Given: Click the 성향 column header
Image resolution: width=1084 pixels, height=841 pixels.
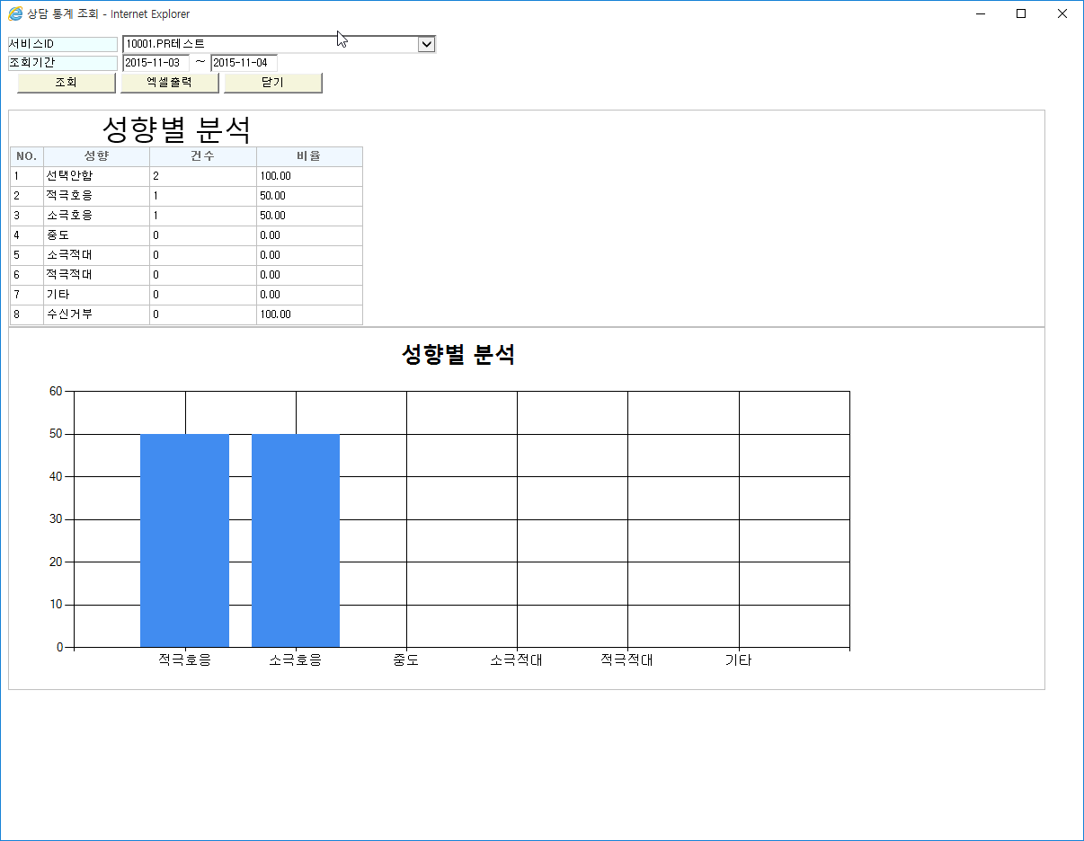Looking at the screenshot, I should [x=96, y=156].
